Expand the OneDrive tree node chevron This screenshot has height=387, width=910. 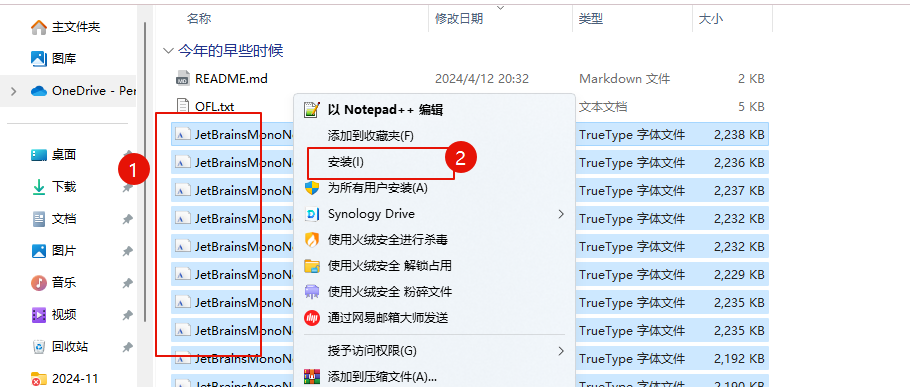pyautogui.click(x=14, y=91)
